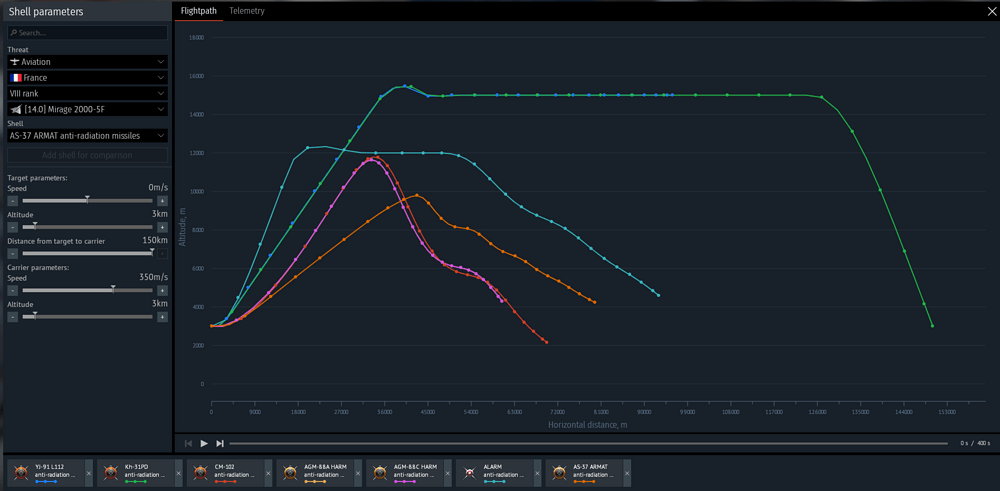Click the target altitude slider
Screen dimensions: 1000x491
click(88, 227)
